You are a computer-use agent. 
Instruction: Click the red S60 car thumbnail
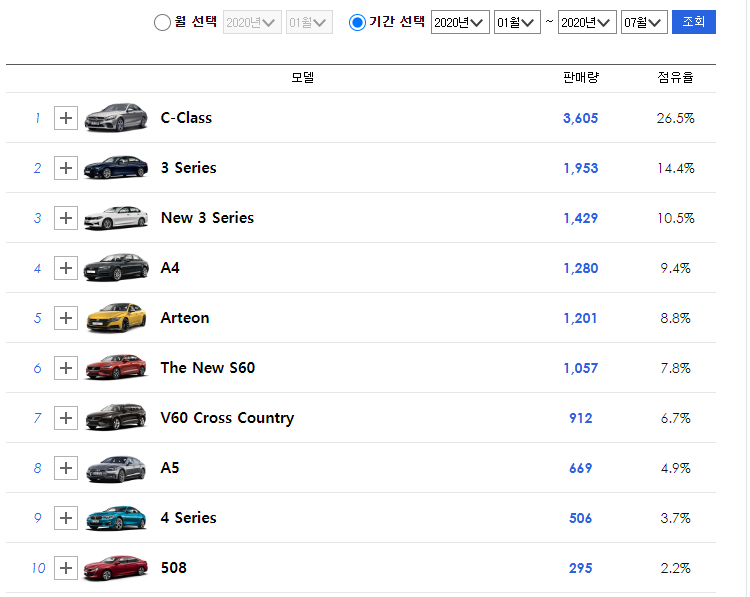116,367
